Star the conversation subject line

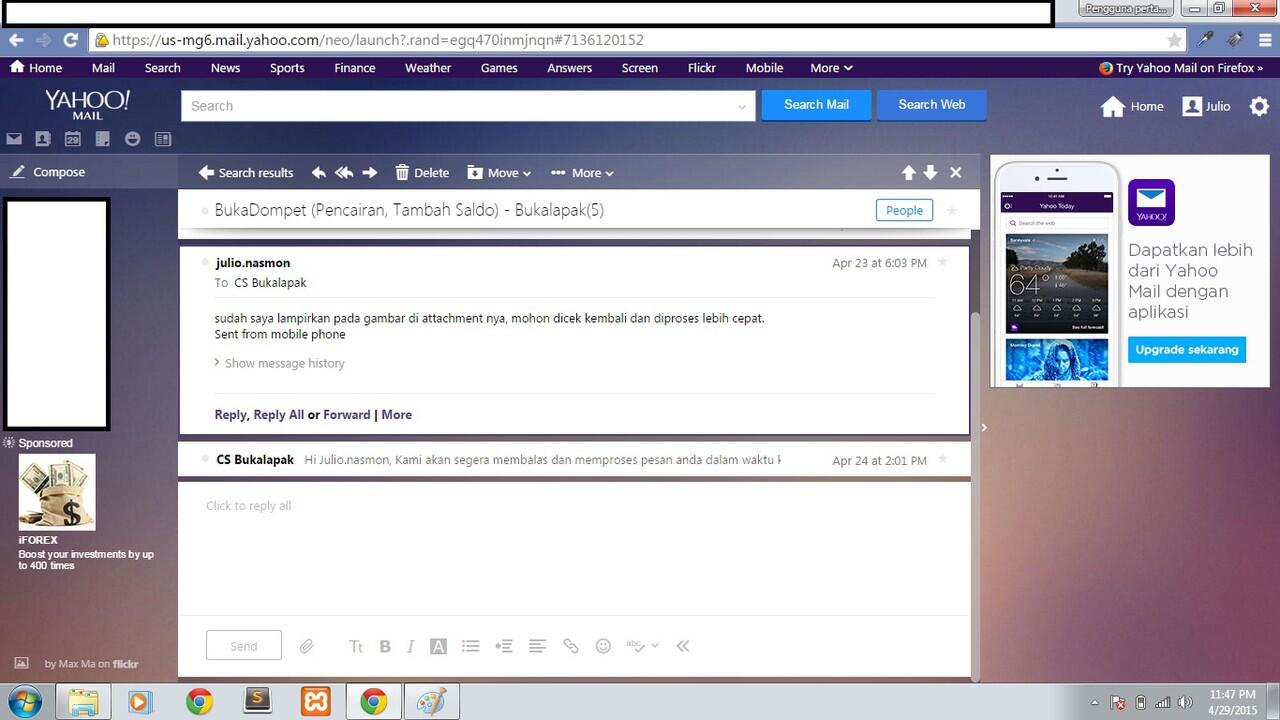click(952, 210)
